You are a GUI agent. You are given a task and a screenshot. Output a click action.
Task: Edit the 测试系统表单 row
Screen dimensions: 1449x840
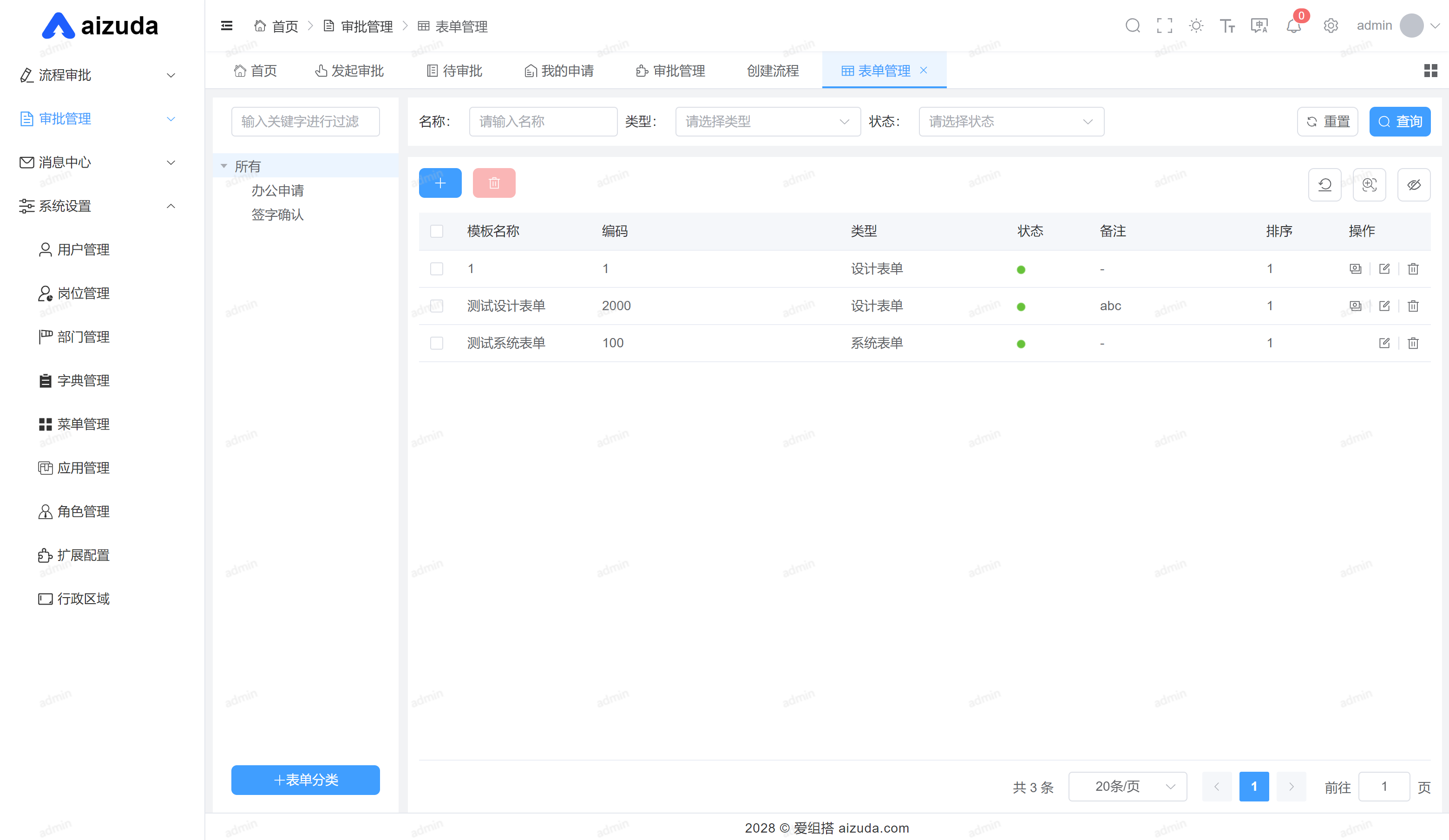[1384, 343]
